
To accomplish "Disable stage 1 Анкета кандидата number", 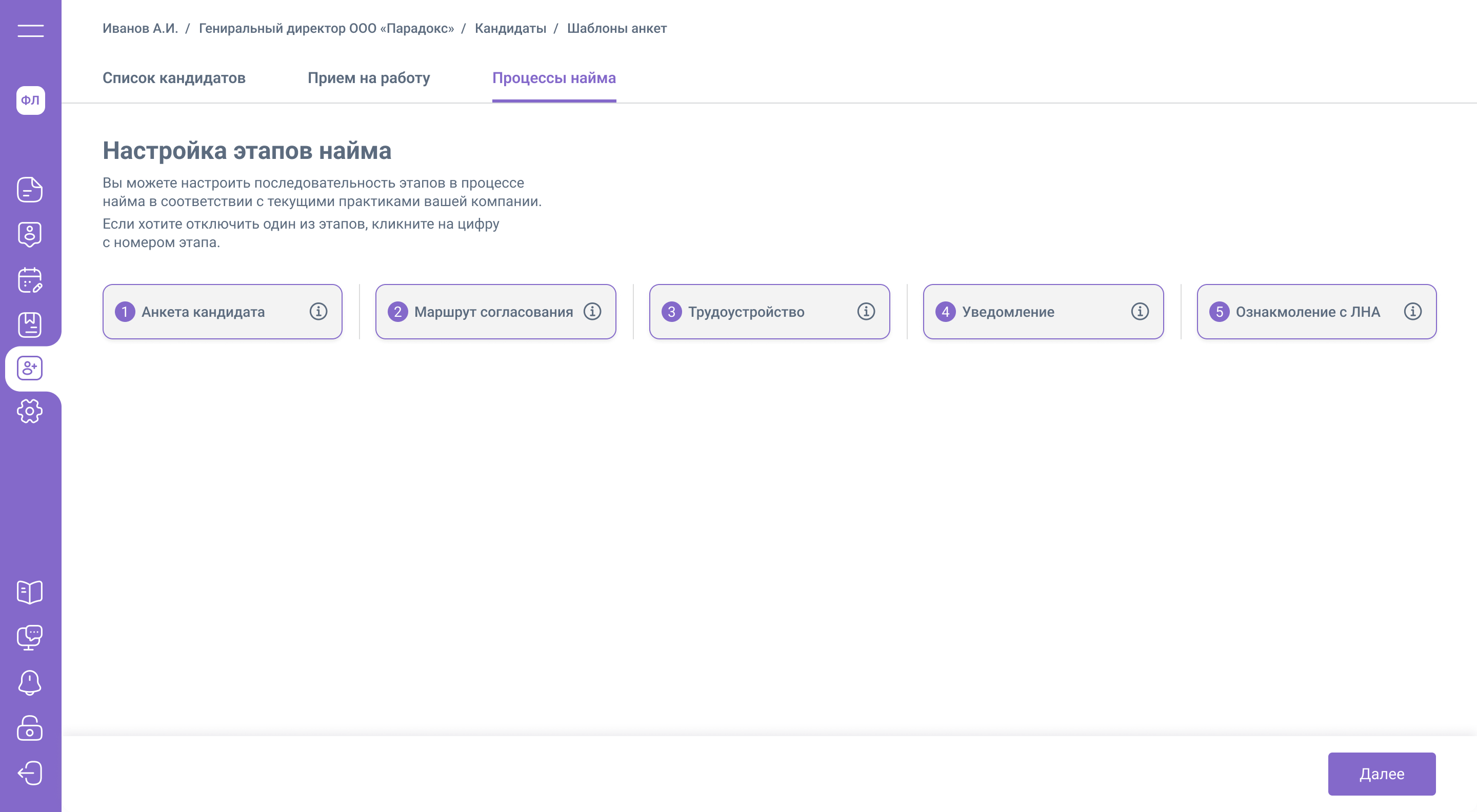I will pyautogui.click(x=125, y=312).
